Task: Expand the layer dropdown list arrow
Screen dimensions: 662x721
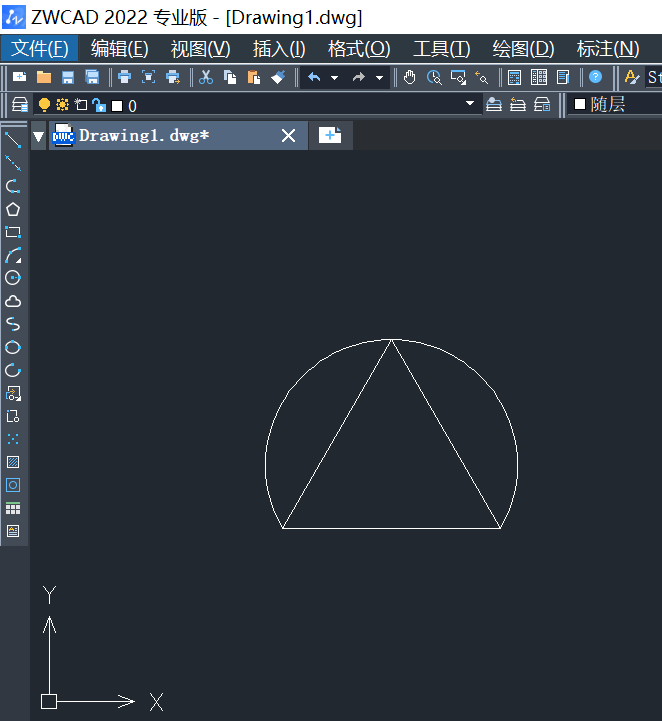Action: 470,103
